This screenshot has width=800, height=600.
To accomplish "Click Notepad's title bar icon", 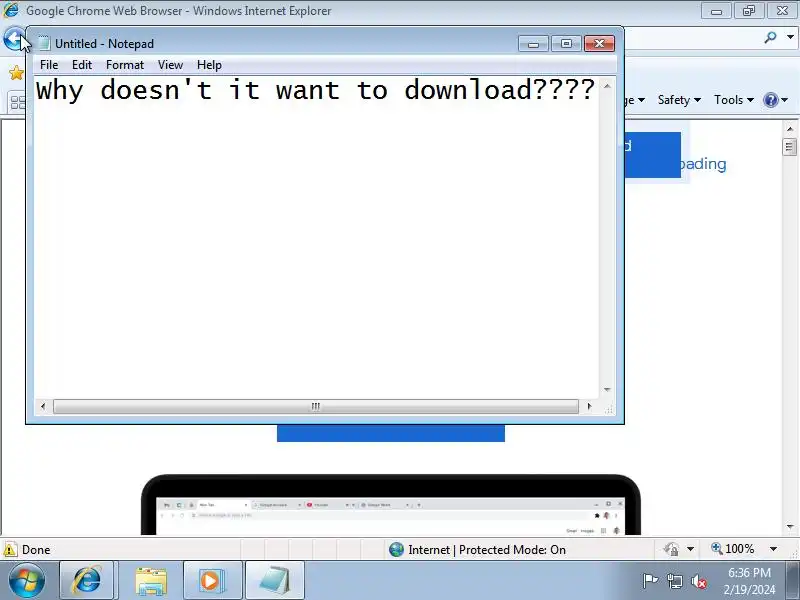I will coord(44,43).
